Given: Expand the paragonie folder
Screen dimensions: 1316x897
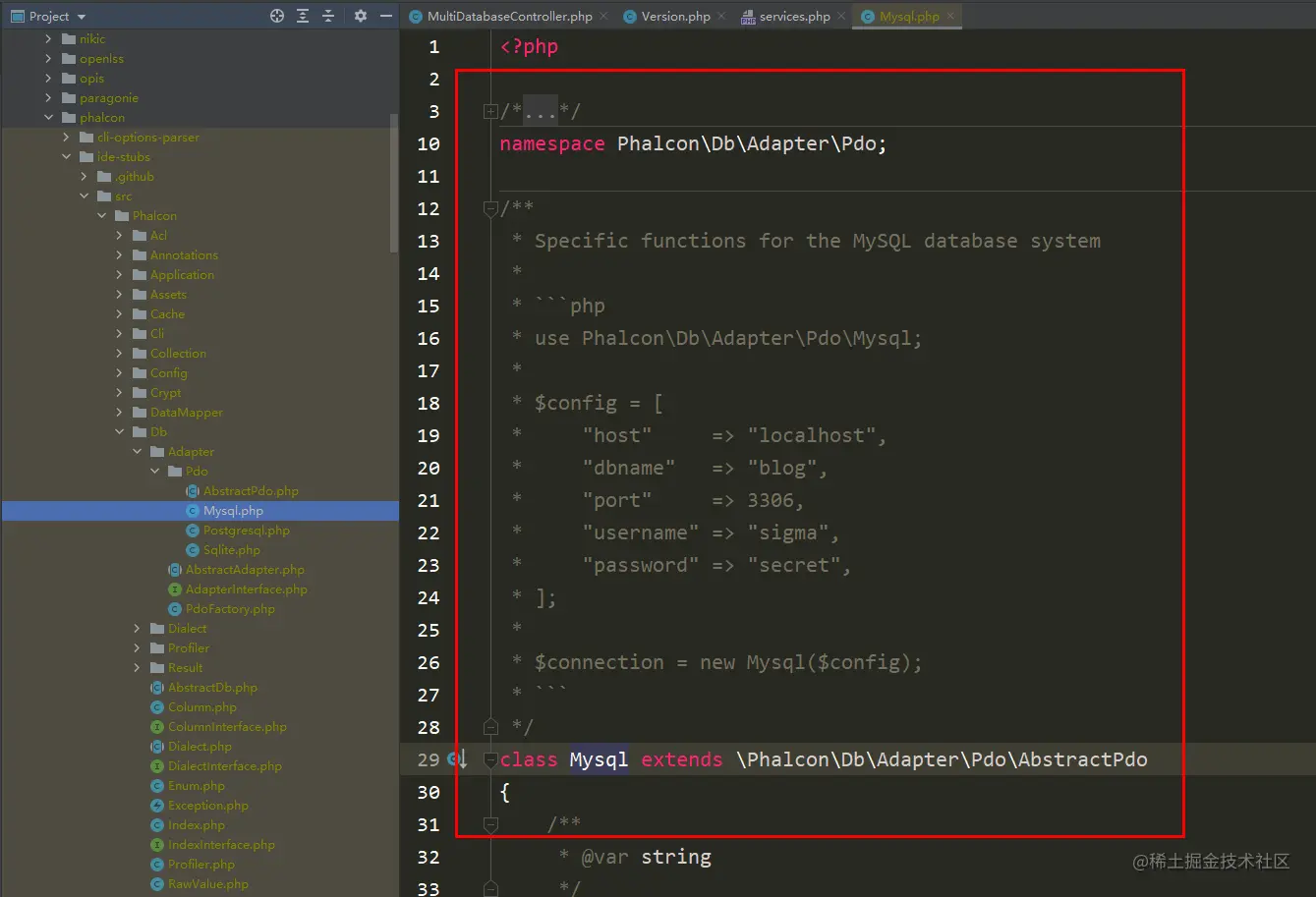Looking at the screenshot, I should (x=48, y=98).
